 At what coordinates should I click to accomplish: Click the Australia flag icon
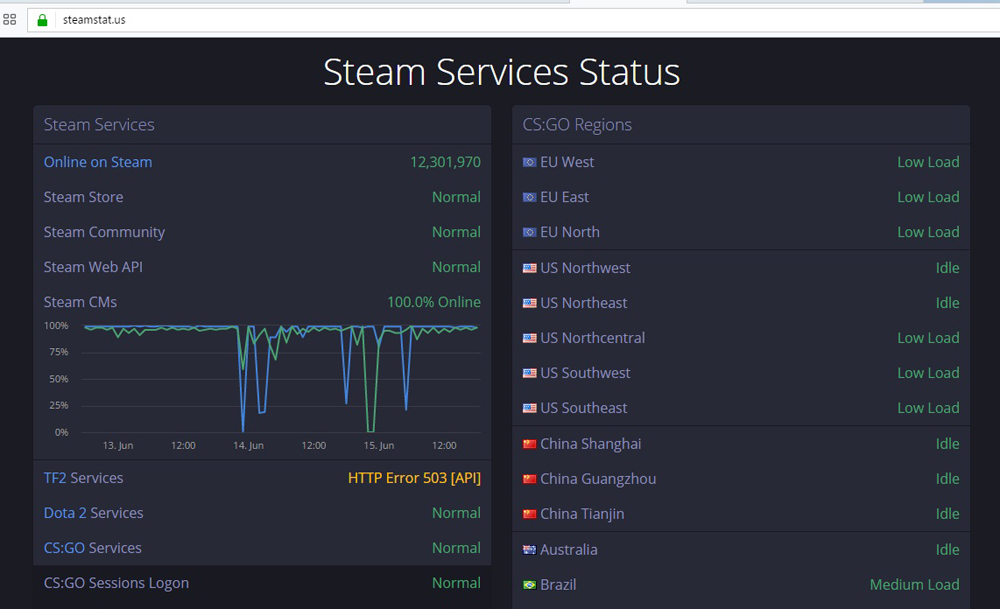529,550
